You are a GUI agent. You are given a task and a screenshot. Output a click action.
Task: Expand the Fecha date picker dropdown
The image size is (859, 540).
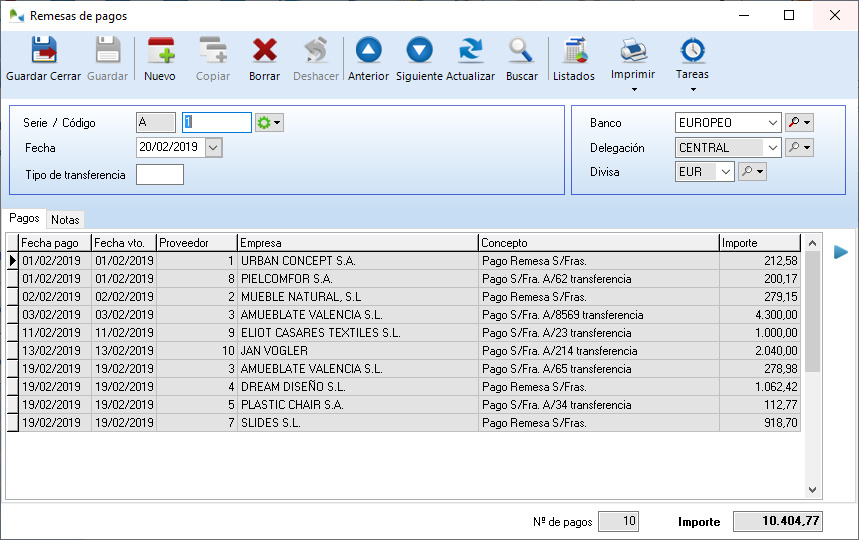(213, 147)
